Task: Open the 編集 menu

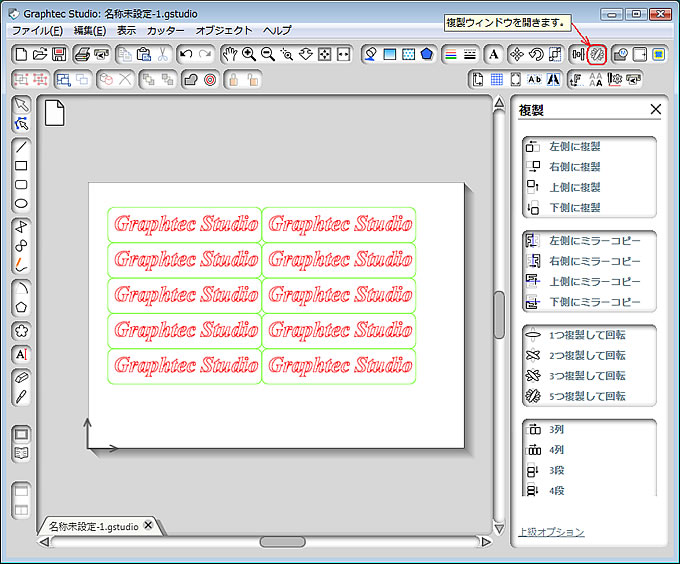Action: tap(90, 31)
